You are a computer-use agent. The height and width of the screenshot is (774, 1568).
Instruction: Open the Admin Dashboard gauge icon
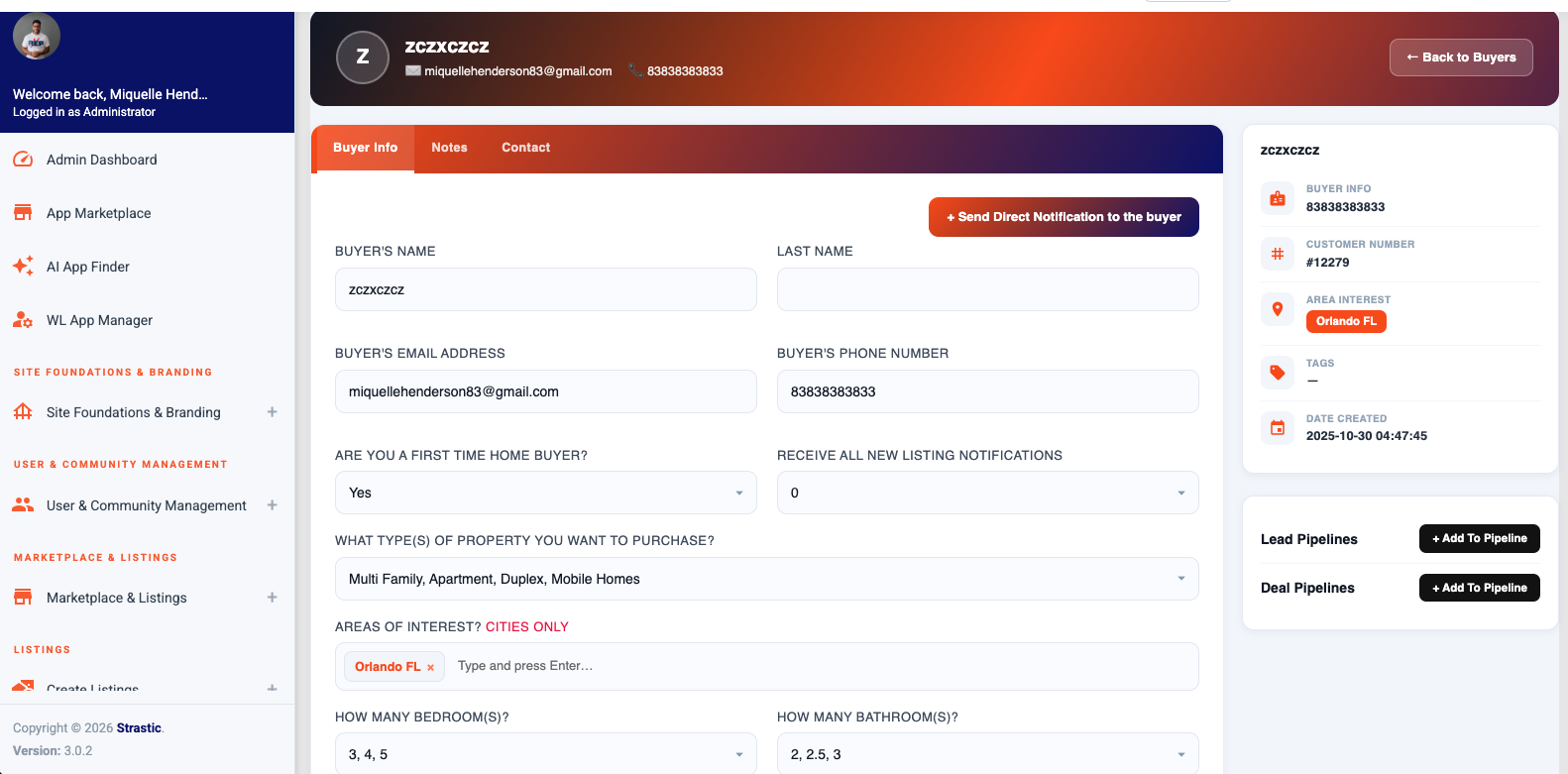pos(23,160)
